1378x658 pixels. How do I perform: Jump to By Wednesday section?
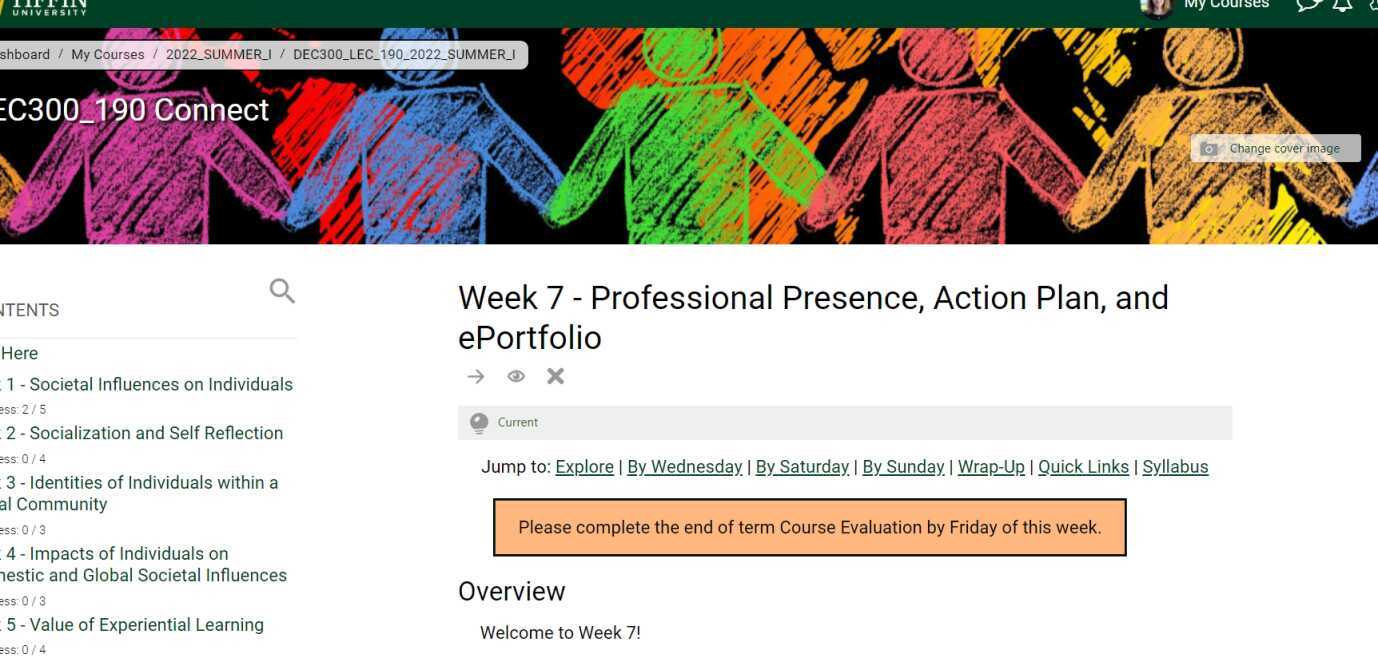pyautogui.click(x=684, y=467)
